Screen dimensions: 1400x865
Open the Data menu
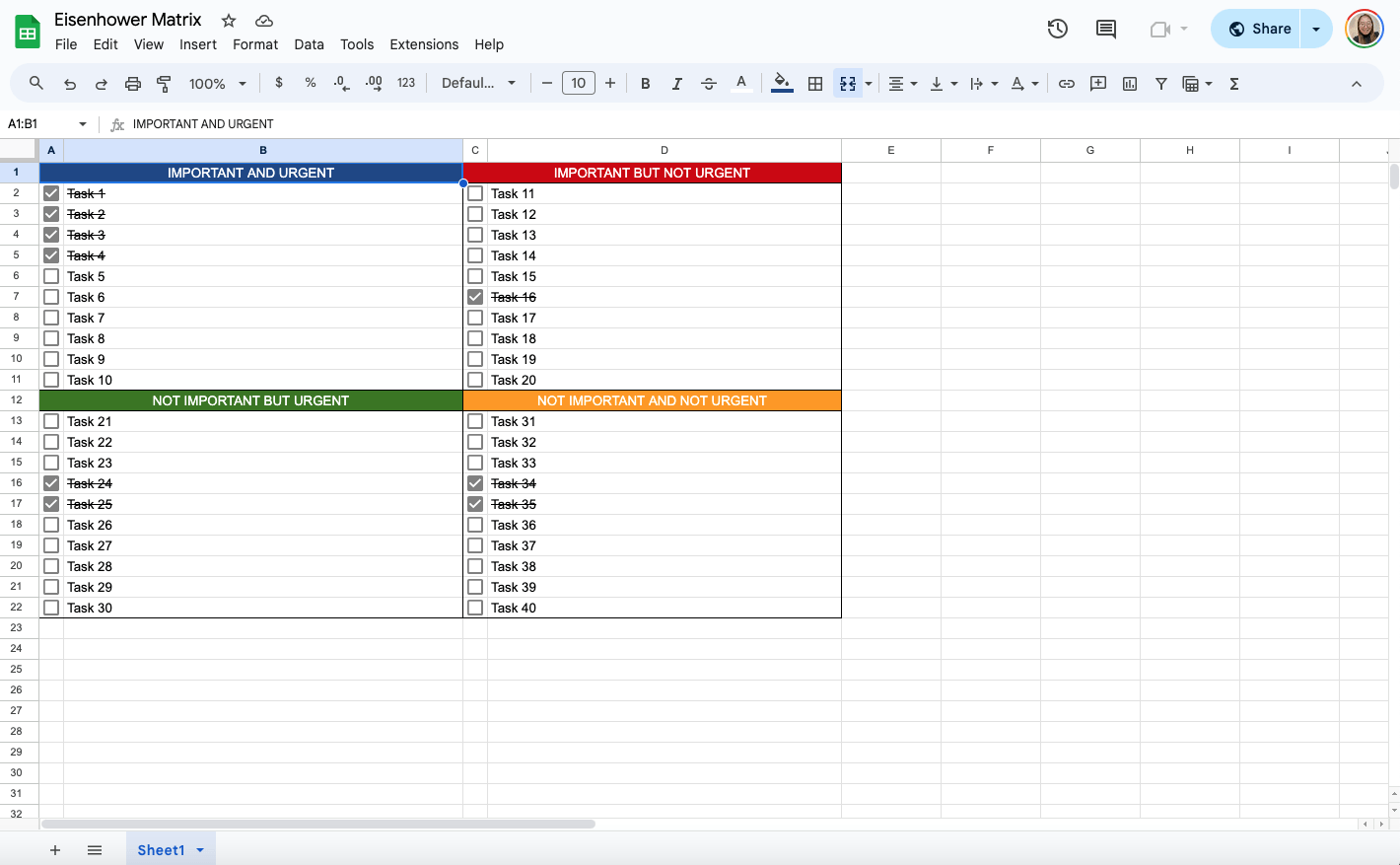tap(309, 44)
